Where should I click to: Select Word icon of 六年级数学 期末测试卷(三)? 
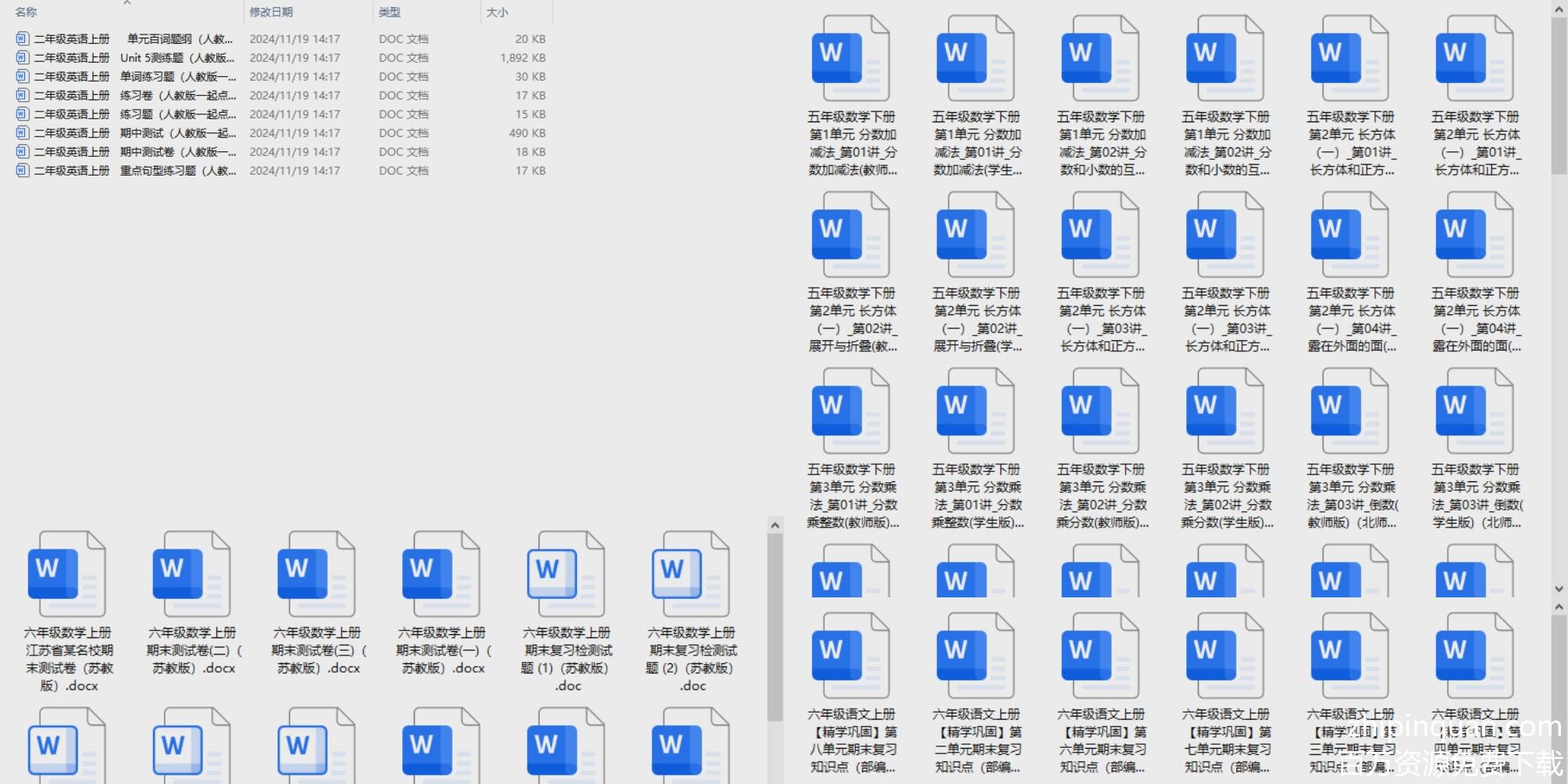(317, 575)
